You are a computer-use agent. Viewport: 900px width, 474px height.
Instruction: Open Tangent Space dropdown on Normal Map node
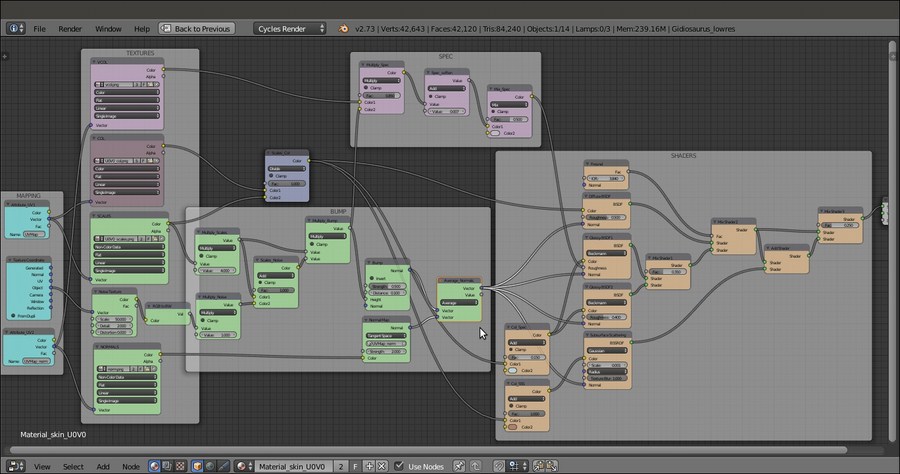click(386, 336)
